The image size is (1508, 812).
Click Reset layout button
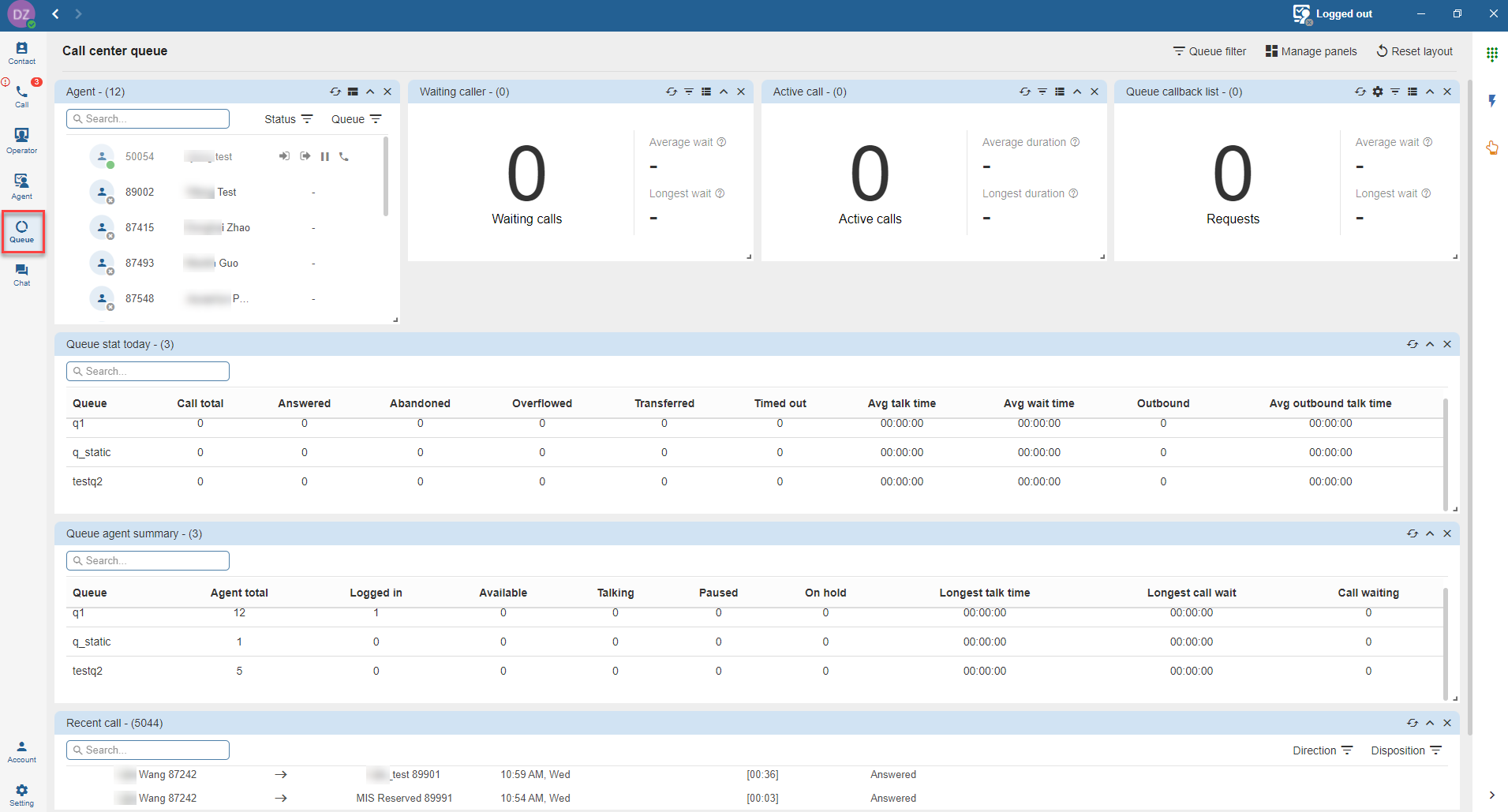[1414, 51]
